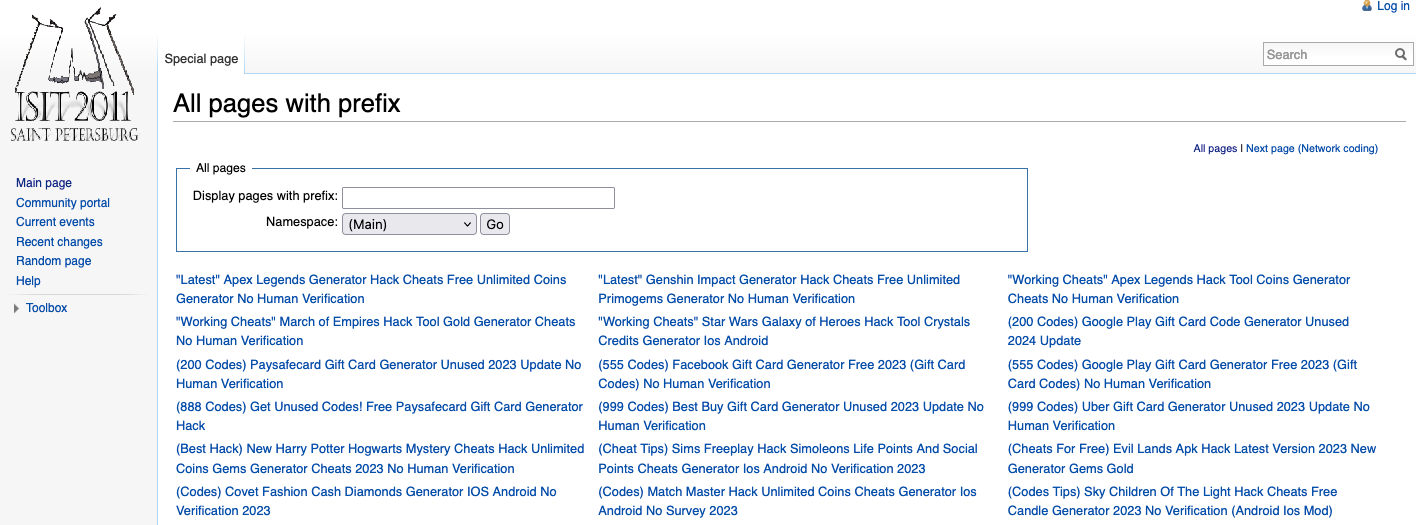Go to Next page (Network coding)
Viewport: 1416px width, 525px height.
pos(1312,148)
